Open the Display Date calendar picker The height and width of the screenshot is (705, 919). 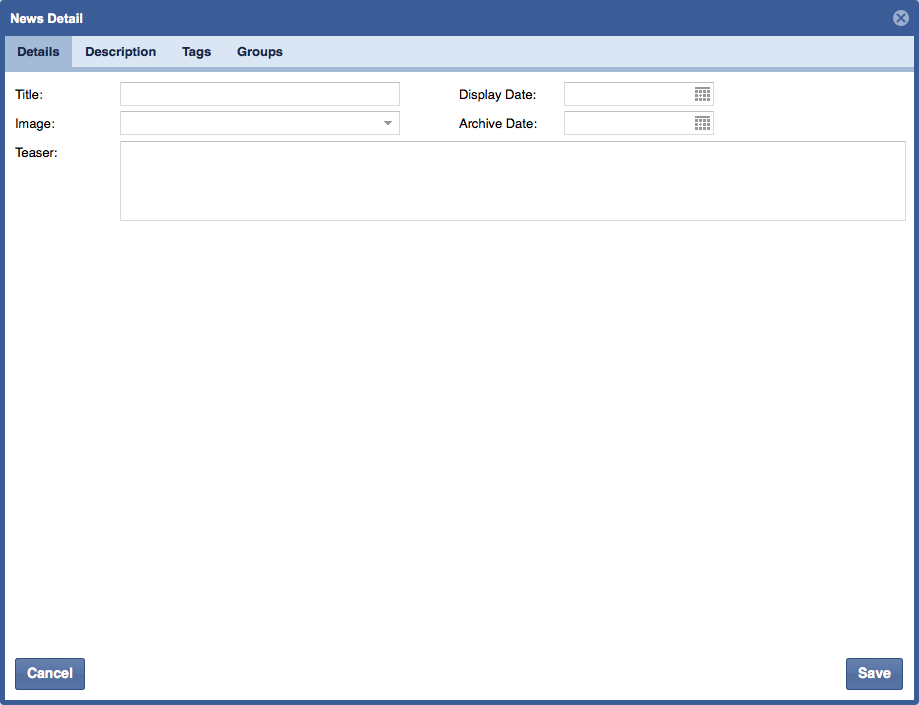(702, 94)
